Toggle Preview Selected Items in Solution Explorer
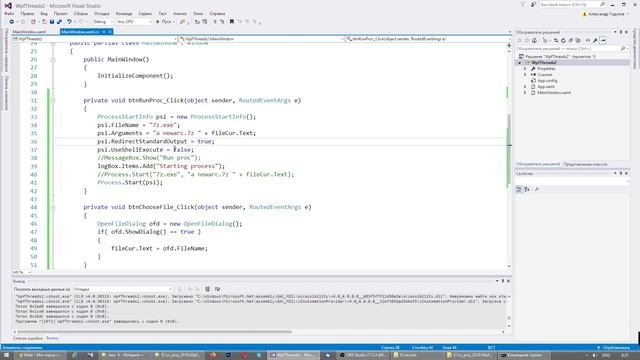 (x=603, y=40)
